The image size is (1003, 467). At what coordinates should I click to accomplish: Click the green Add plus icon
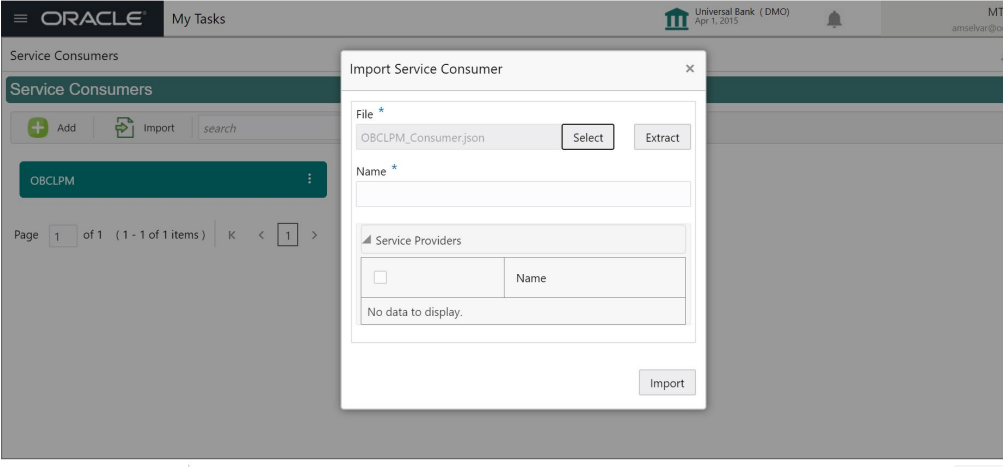[x=38, y=128]
